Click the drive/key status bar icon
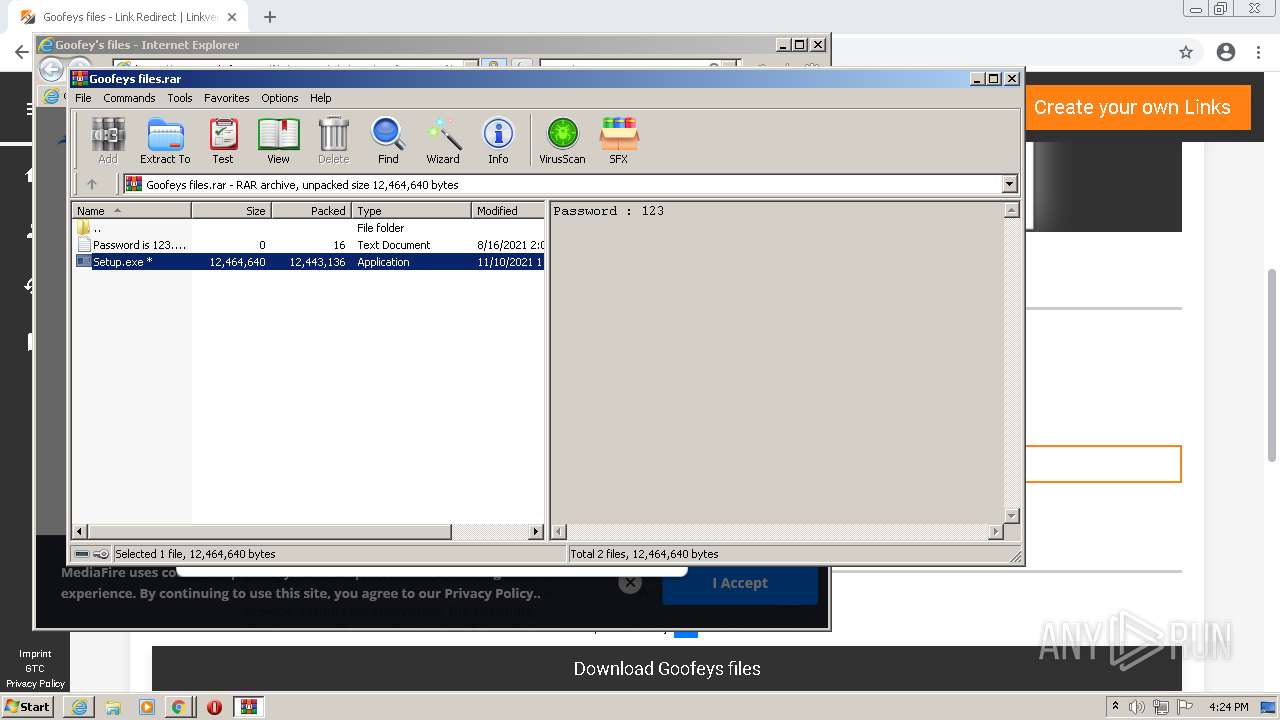1280x720 pixels. click(91, 554)
